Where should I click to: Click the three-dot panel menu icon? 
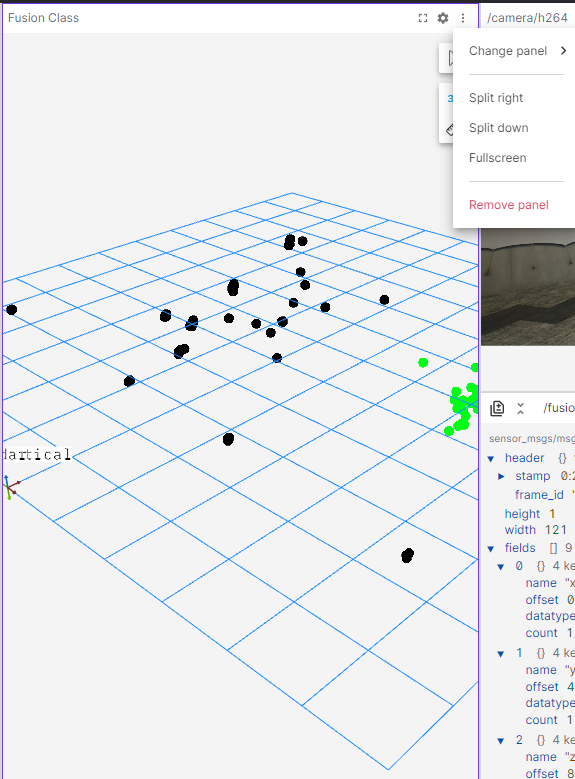(x=463, y=18)
